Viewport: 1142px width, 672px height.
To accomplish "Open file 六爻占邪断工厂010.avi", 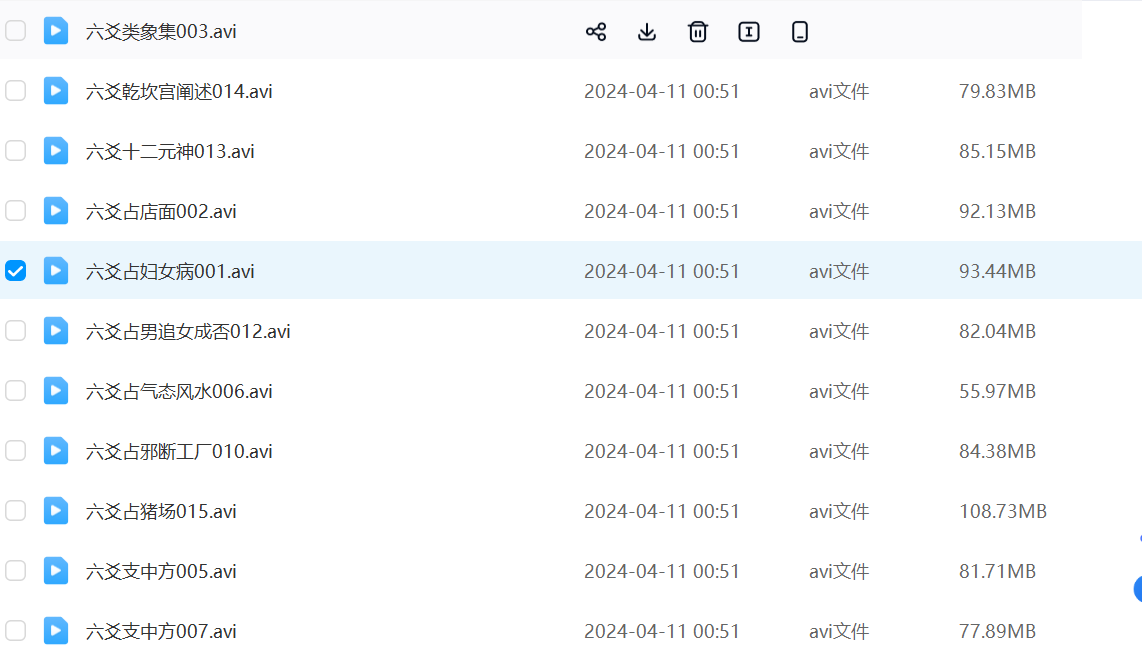I will 179,451.
